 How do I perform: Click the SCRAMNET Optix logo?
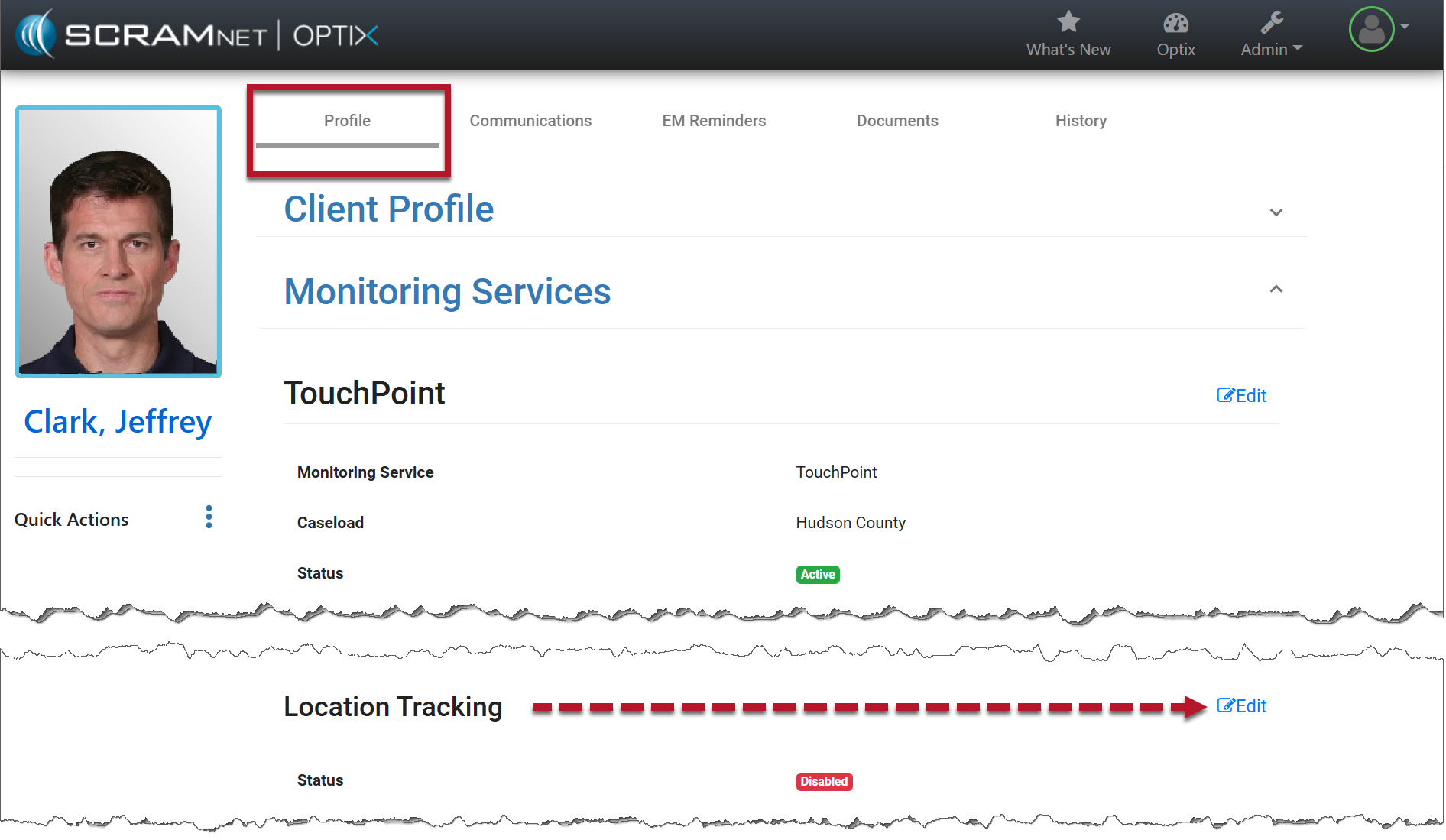click(197, 34)
